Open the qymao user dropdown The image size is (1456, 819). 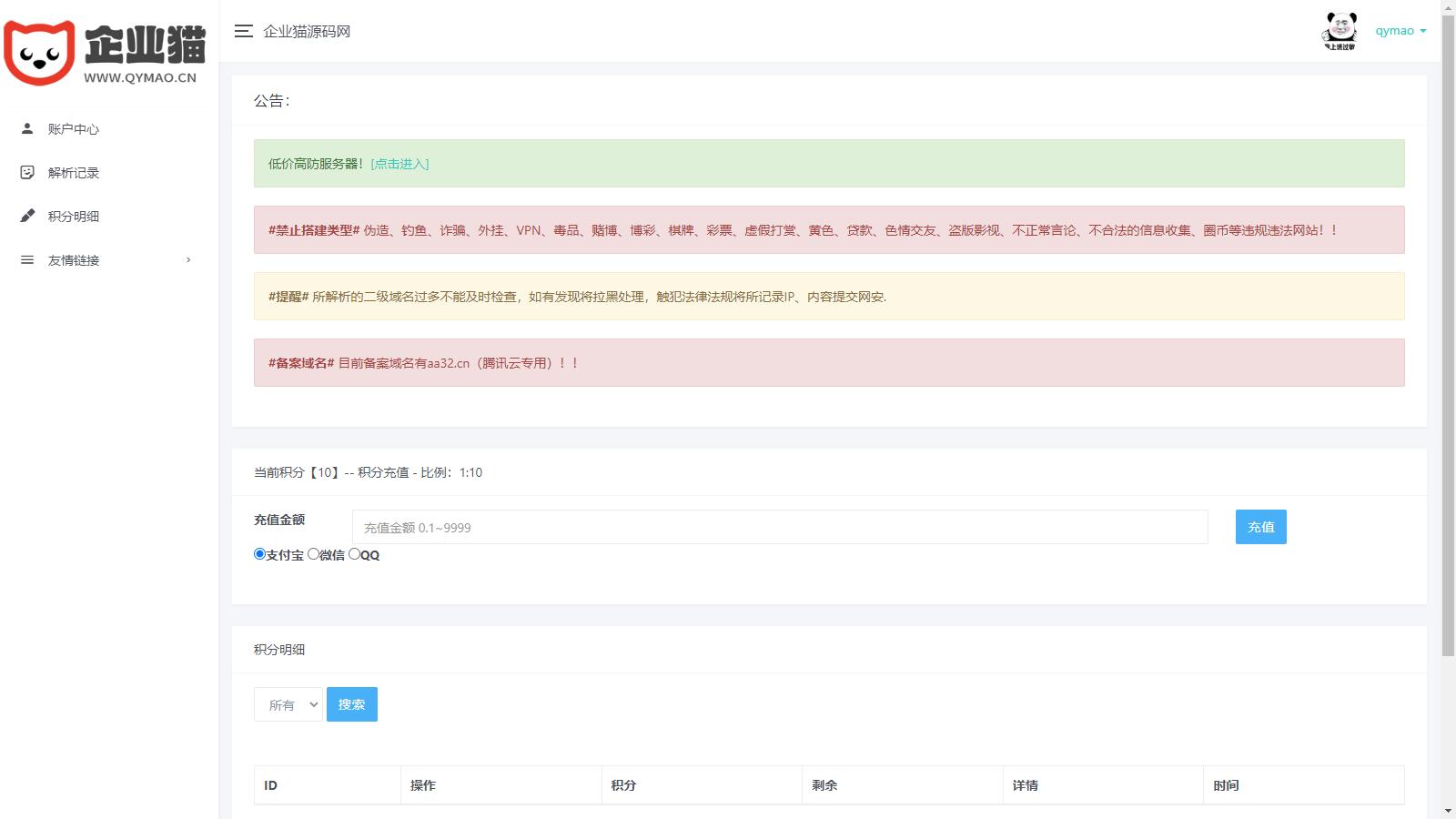1400,31
